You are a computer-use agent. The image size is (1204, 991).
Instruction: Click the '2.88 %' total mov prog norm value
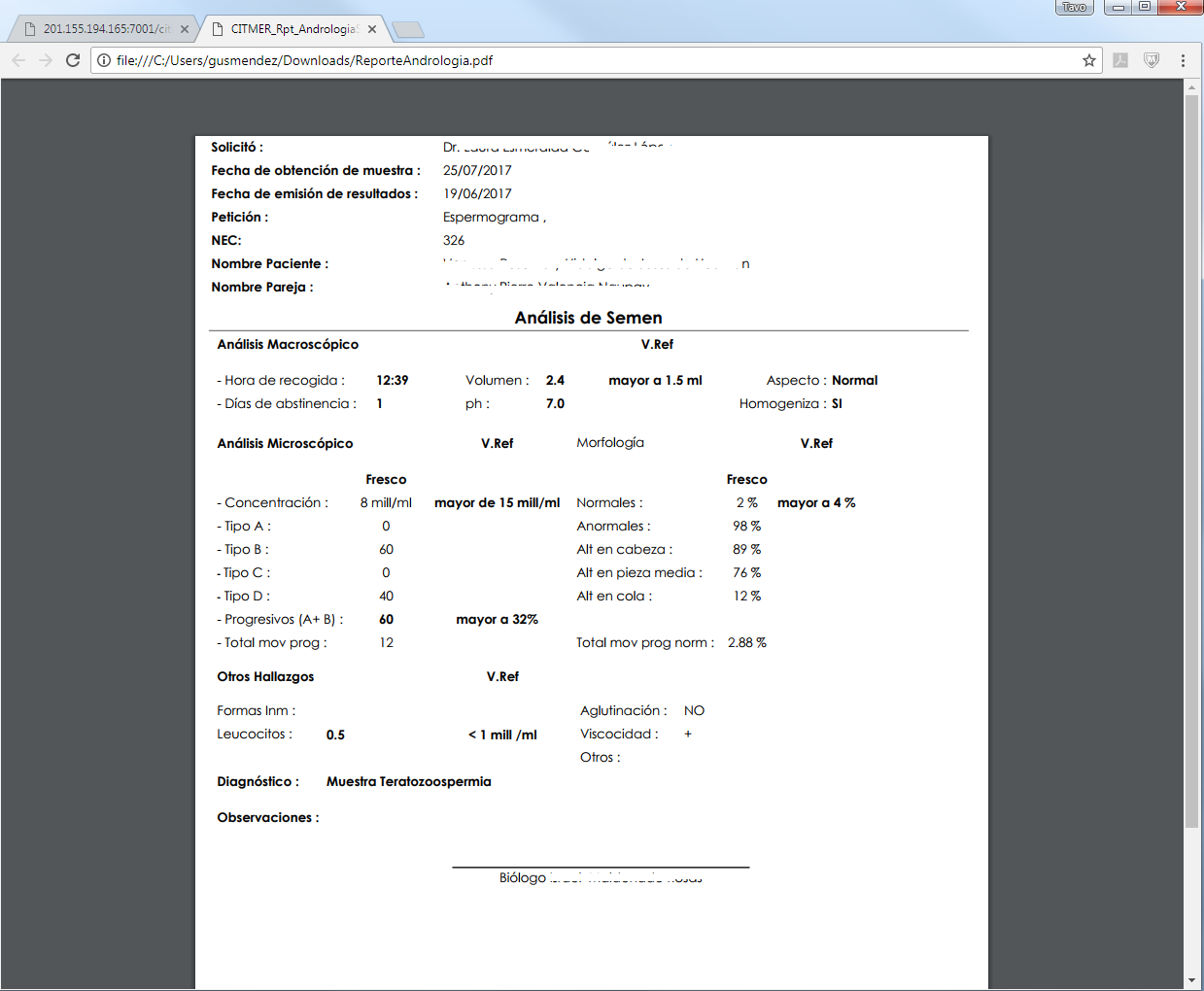(746, 642)
